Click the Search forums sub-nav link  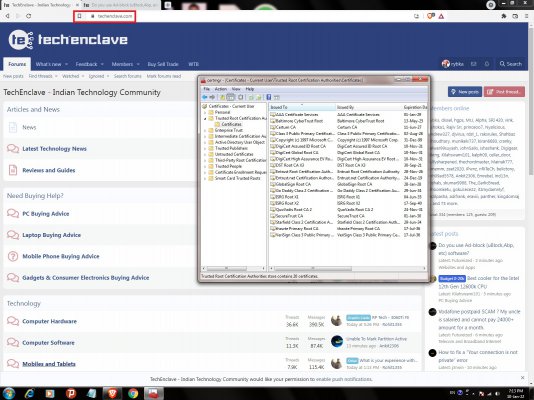click(x=127, y=76)
